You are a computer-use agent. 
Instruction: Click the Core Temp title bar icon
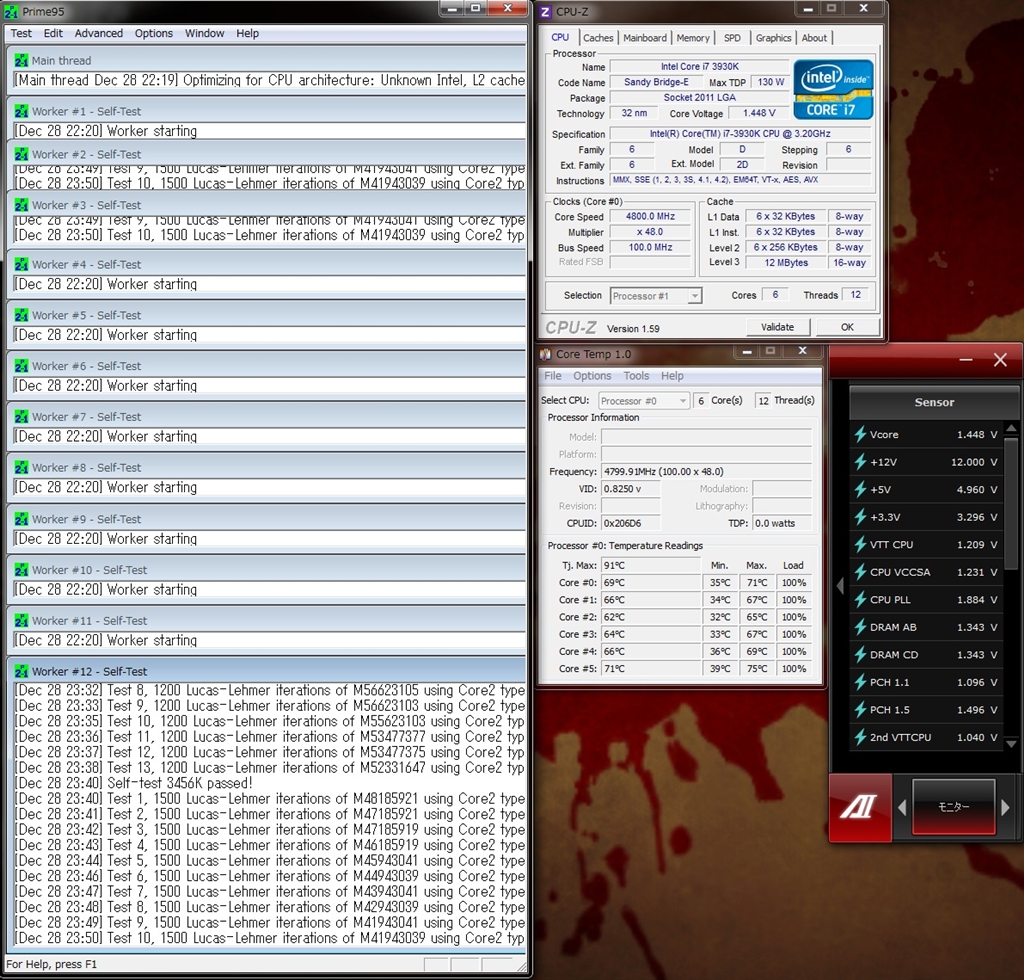[x=546, y=354]
